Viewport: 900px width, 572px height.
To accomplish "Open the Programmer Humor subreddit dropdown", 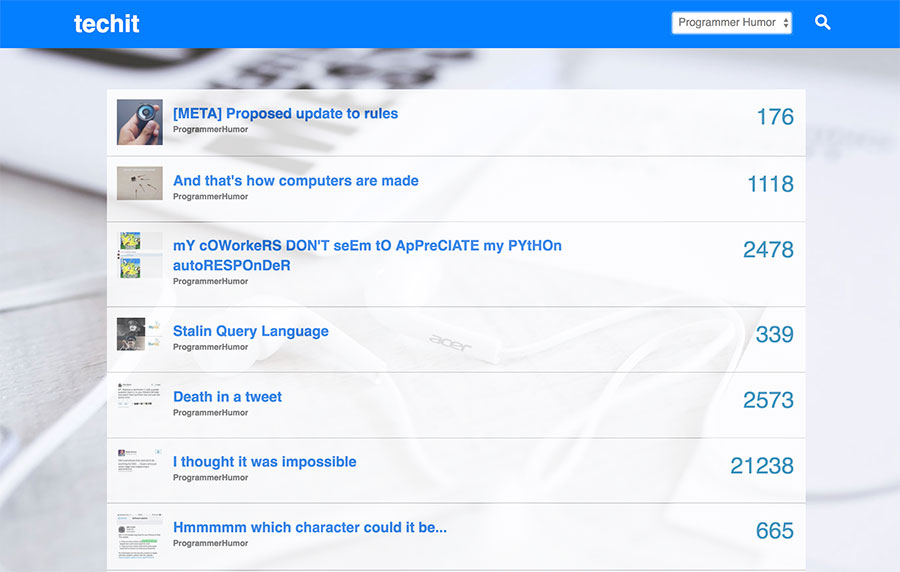I will [731, 22].
